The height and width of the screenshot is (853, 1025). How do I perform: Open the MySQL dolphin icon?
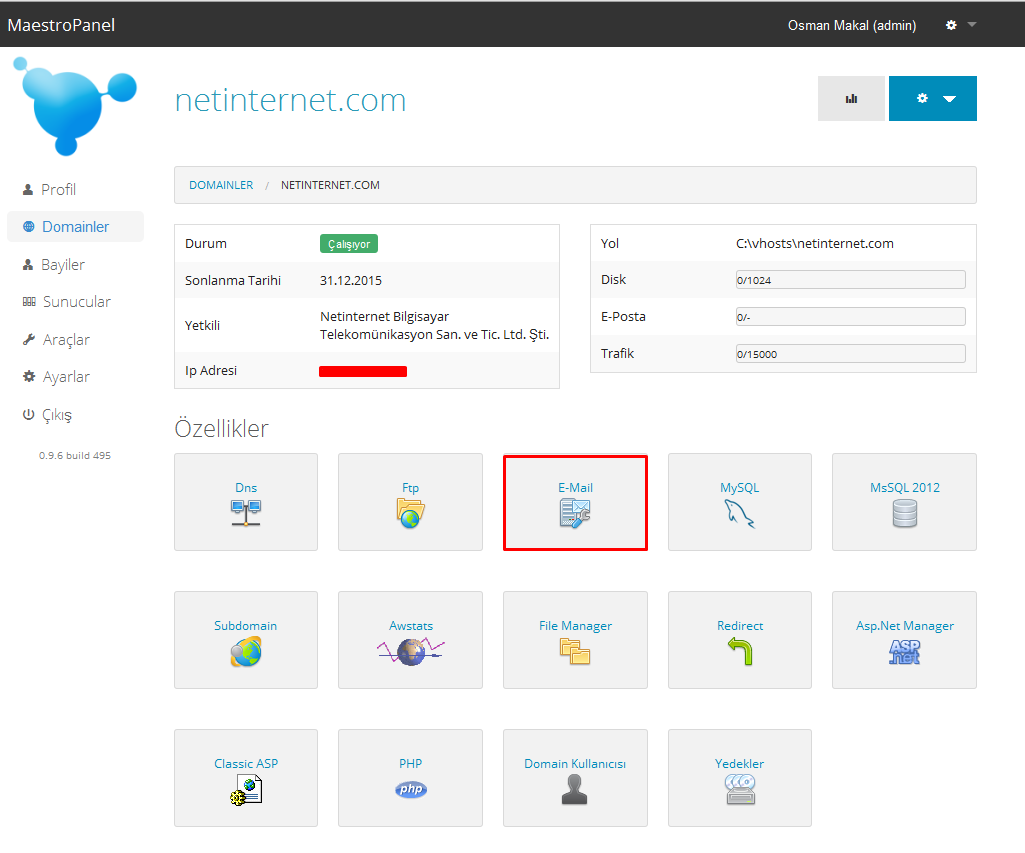pos(739,513)
